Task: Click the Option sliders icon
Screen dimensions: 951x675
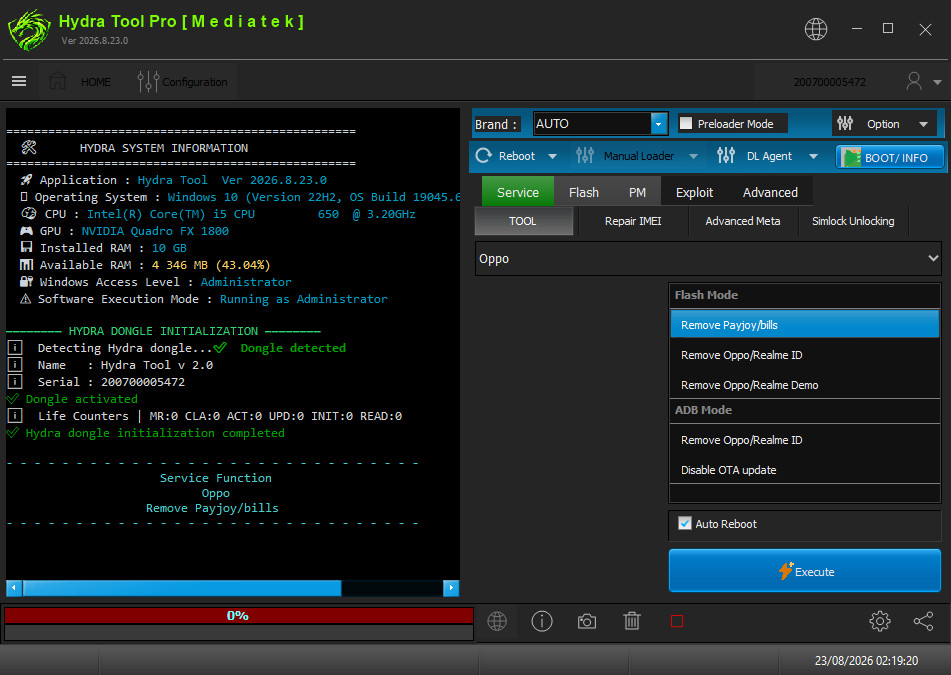Action: 845,124
